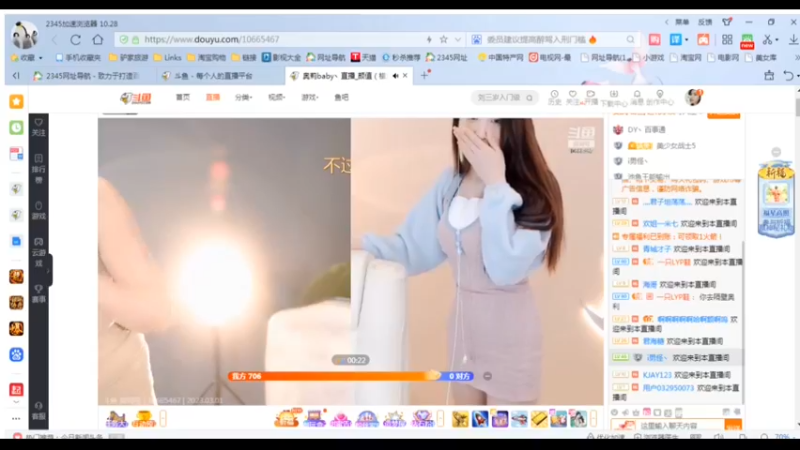Click the emoji icon above chat input
The width and height of the screenshot is (800, 450).
tap(614, 412)
